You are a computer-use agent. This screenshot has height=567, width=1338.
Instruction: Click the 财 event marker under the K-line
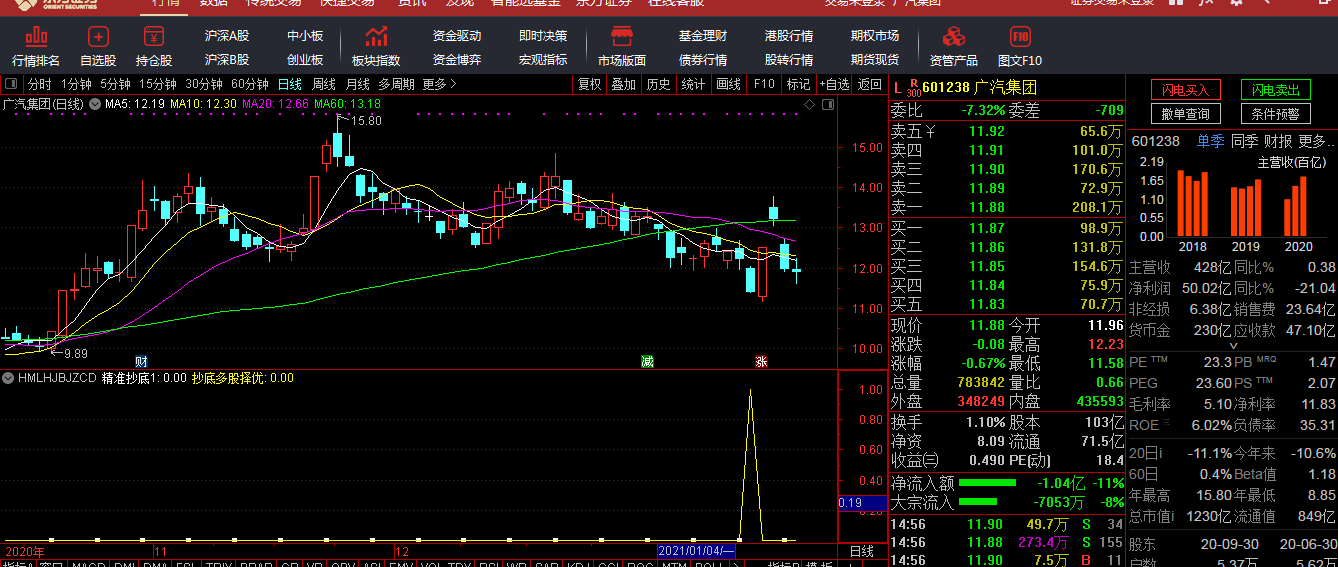click(142, 361)
